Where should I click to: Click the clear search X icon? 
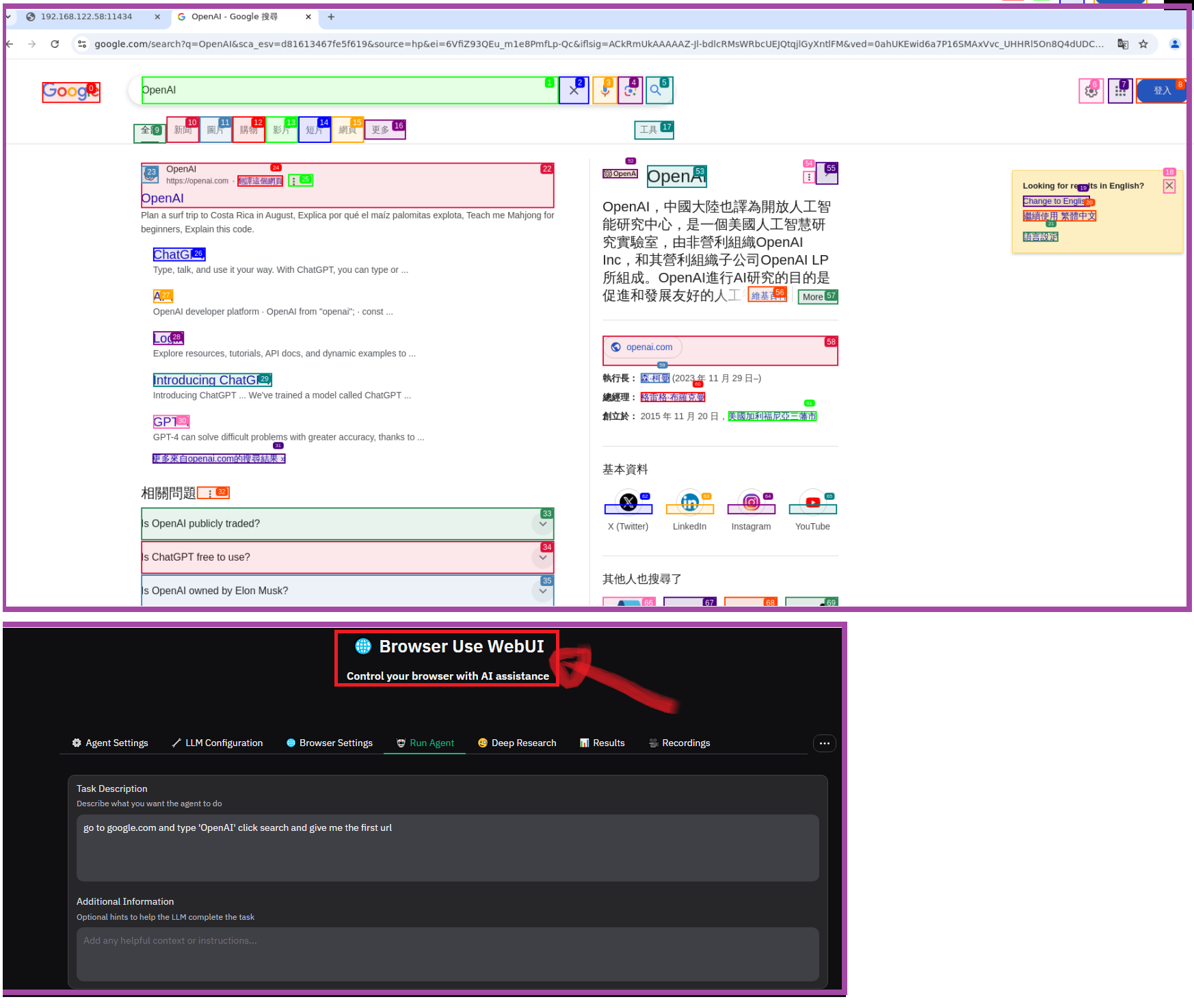(574, 90)
